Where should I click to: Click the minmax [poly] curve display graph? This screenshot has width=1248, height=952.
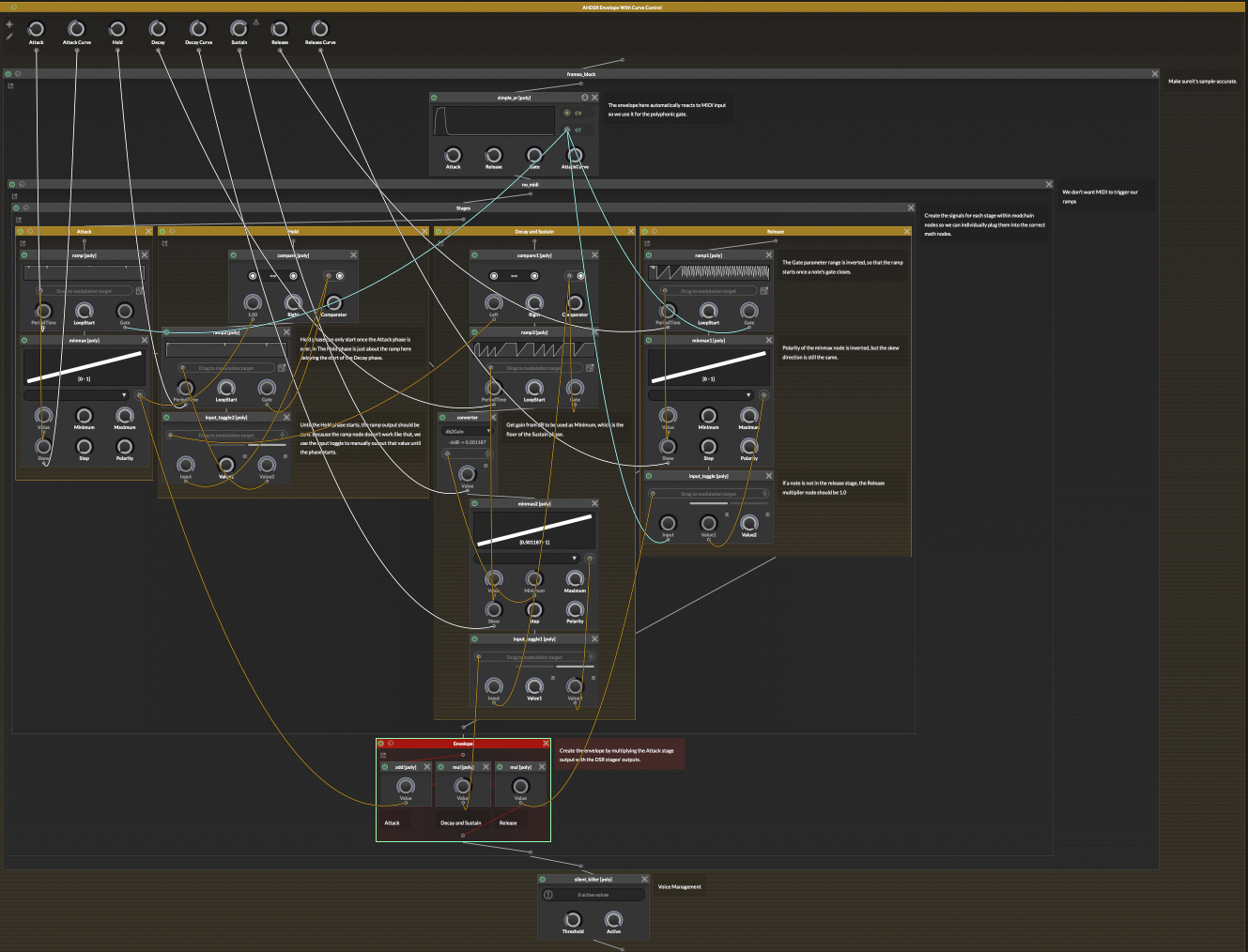[x=84, y=366]
